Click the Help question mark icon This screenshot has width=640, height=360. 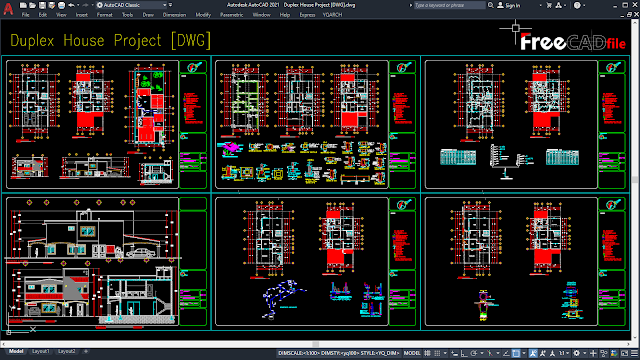577,5
